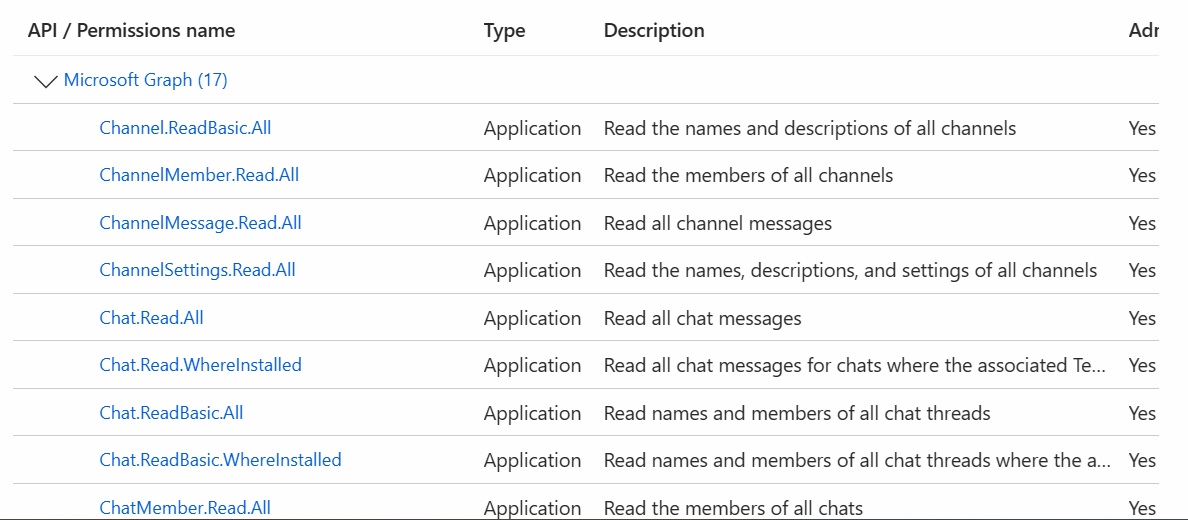Click Yes value in Channel.ReadBasic.All row
1188x520 pixels.
point(1142,128)
